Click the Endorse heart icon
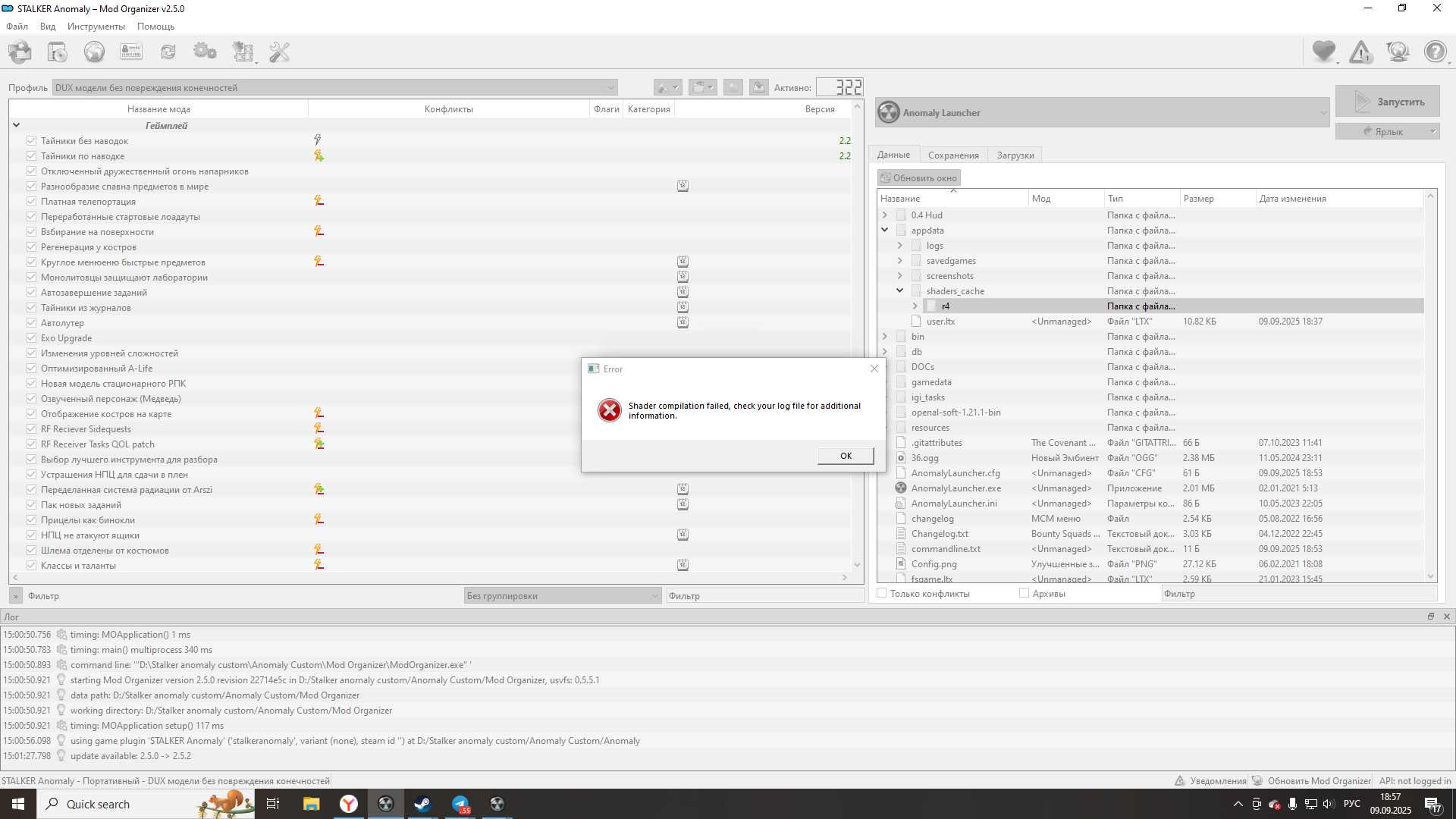The image size is (1456, 819). (1324, 52)
